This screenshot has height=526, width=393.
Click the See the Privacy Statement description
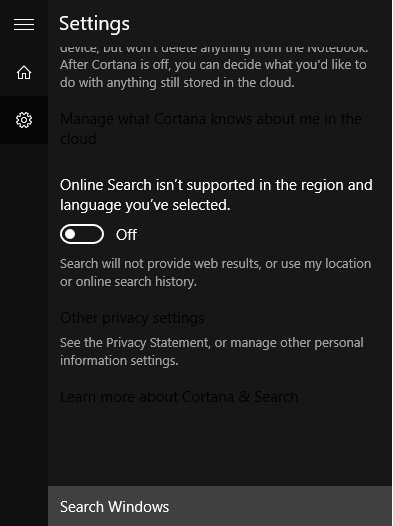(212, 352)
